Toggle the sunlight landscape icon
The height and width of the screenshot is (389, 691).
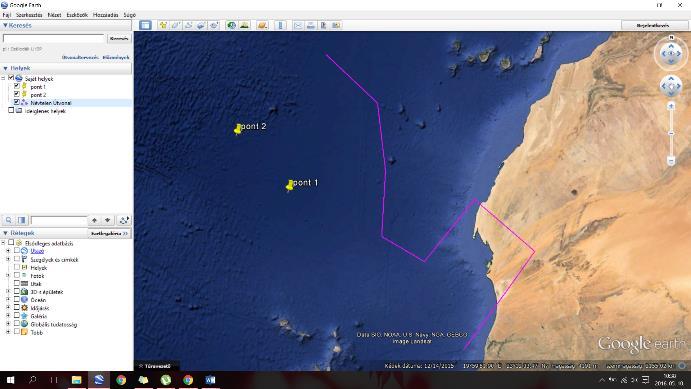coord(245,25)
